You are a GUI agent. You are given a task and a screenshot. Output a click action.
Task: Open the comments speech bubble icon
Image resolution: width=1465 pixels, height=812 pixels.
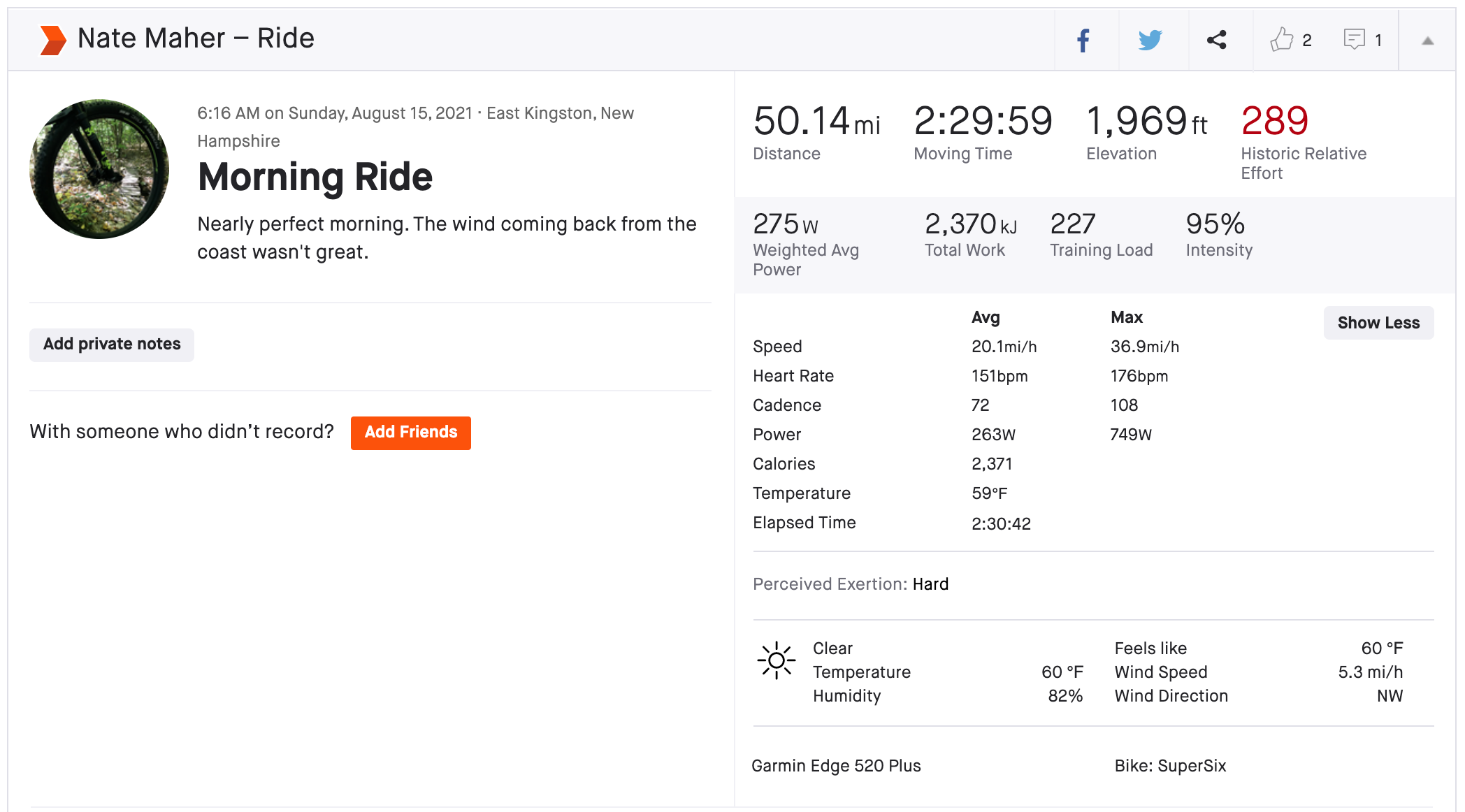coord(1354,39)
